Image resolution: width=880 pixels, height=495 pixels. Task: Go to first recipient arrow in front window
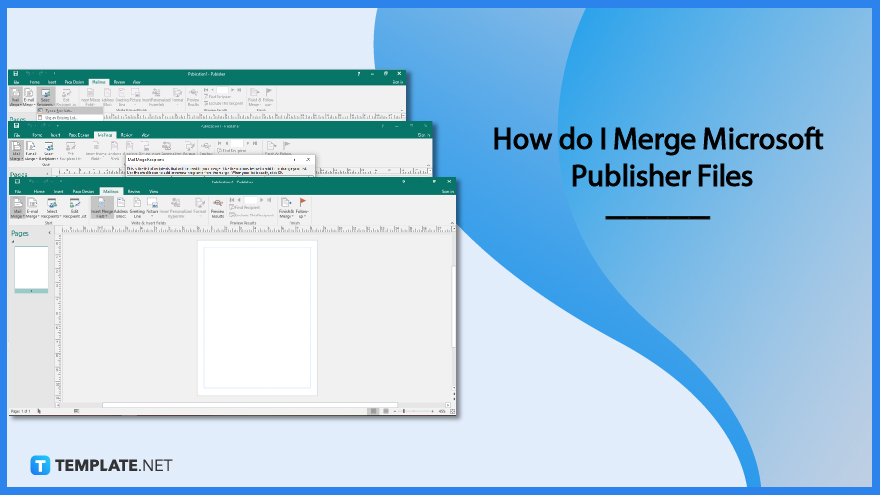[x=232, y=200]
